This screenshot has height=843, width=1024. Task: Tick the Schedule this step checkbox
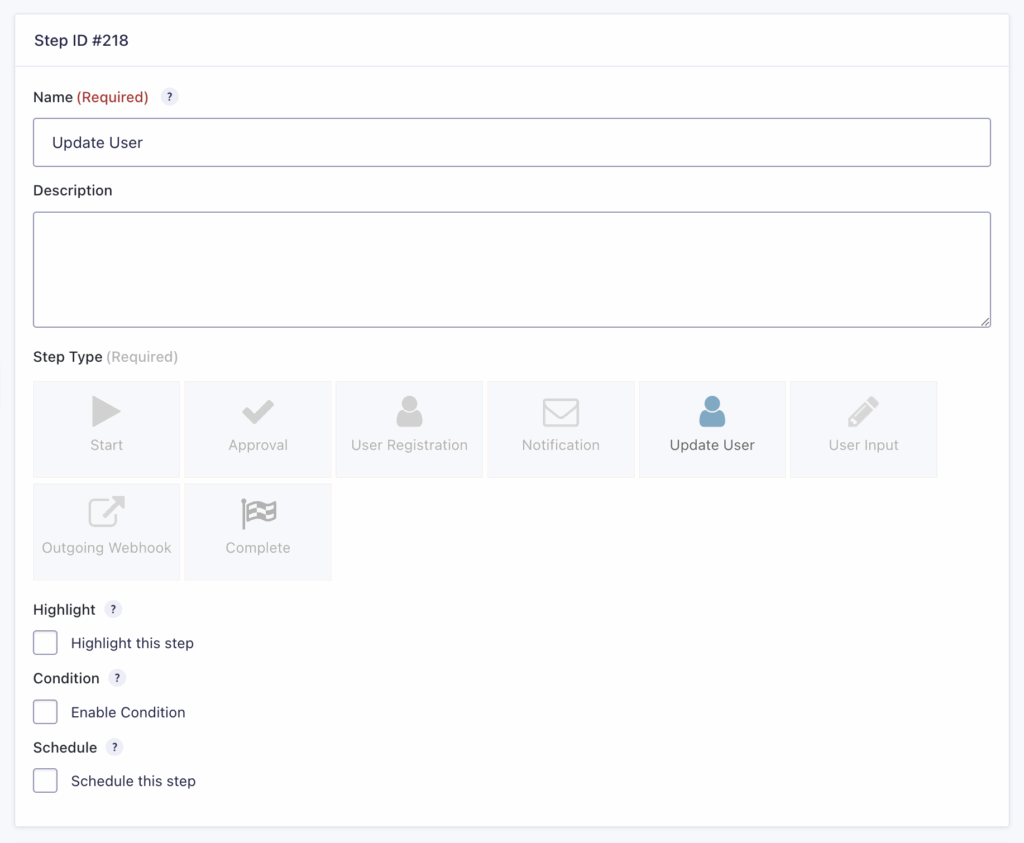point(45,780)
